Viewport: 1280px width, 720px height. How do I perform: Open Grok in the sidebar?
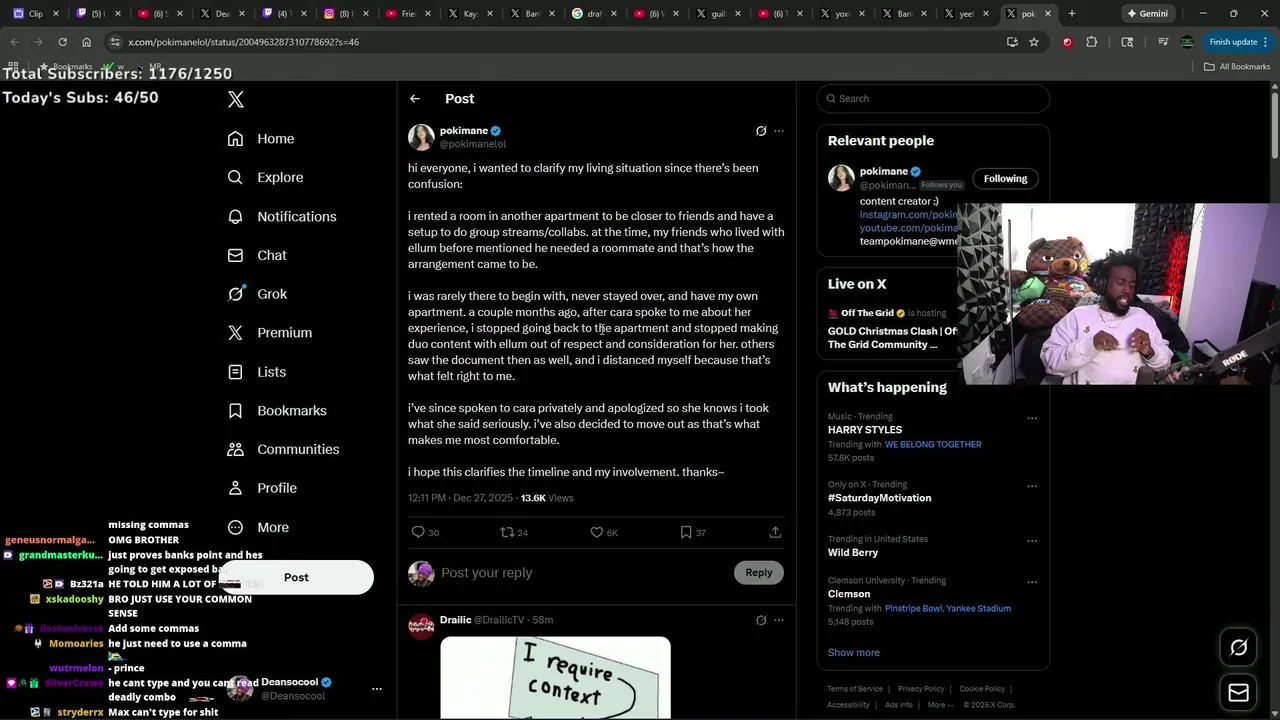pos(257,294)
